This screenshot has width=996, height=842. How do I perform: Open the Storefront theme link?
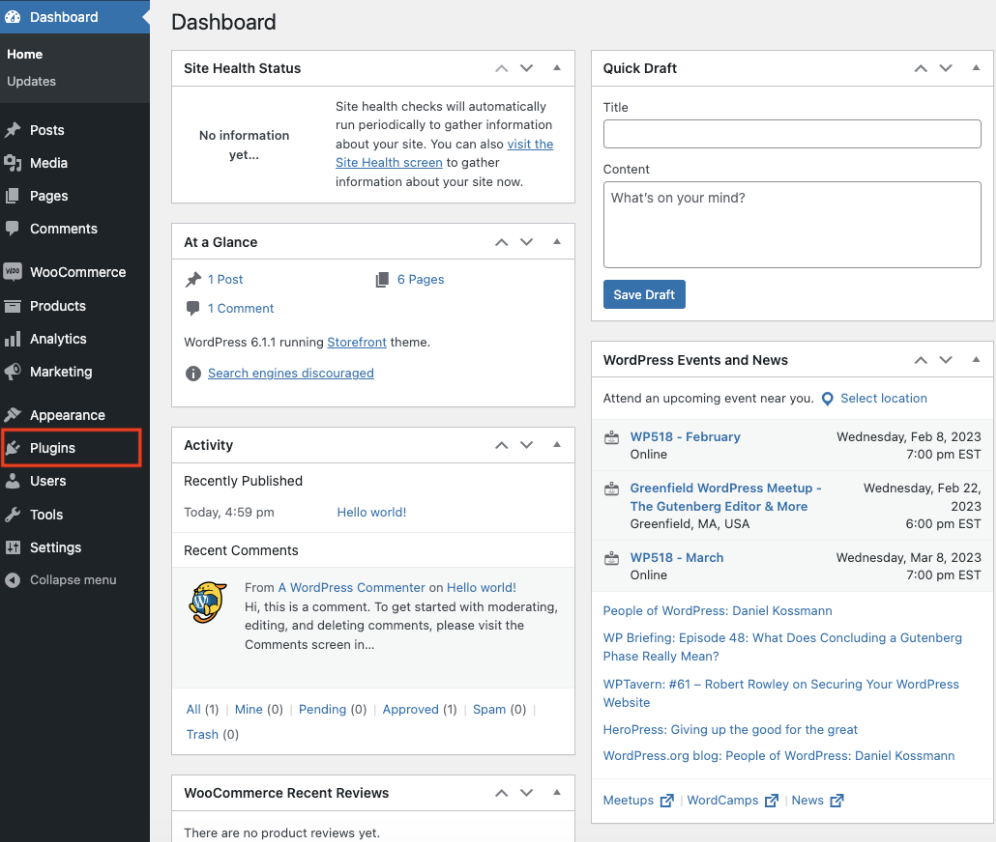(356, 342)
